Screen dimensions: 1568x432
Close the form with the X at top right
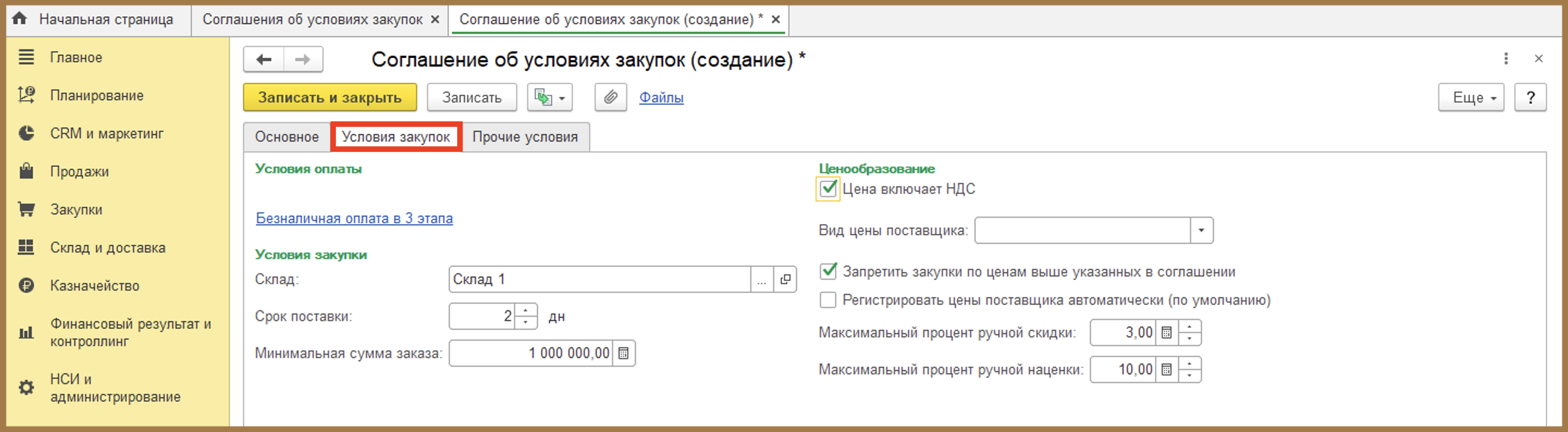click(x=1539, y=58)
